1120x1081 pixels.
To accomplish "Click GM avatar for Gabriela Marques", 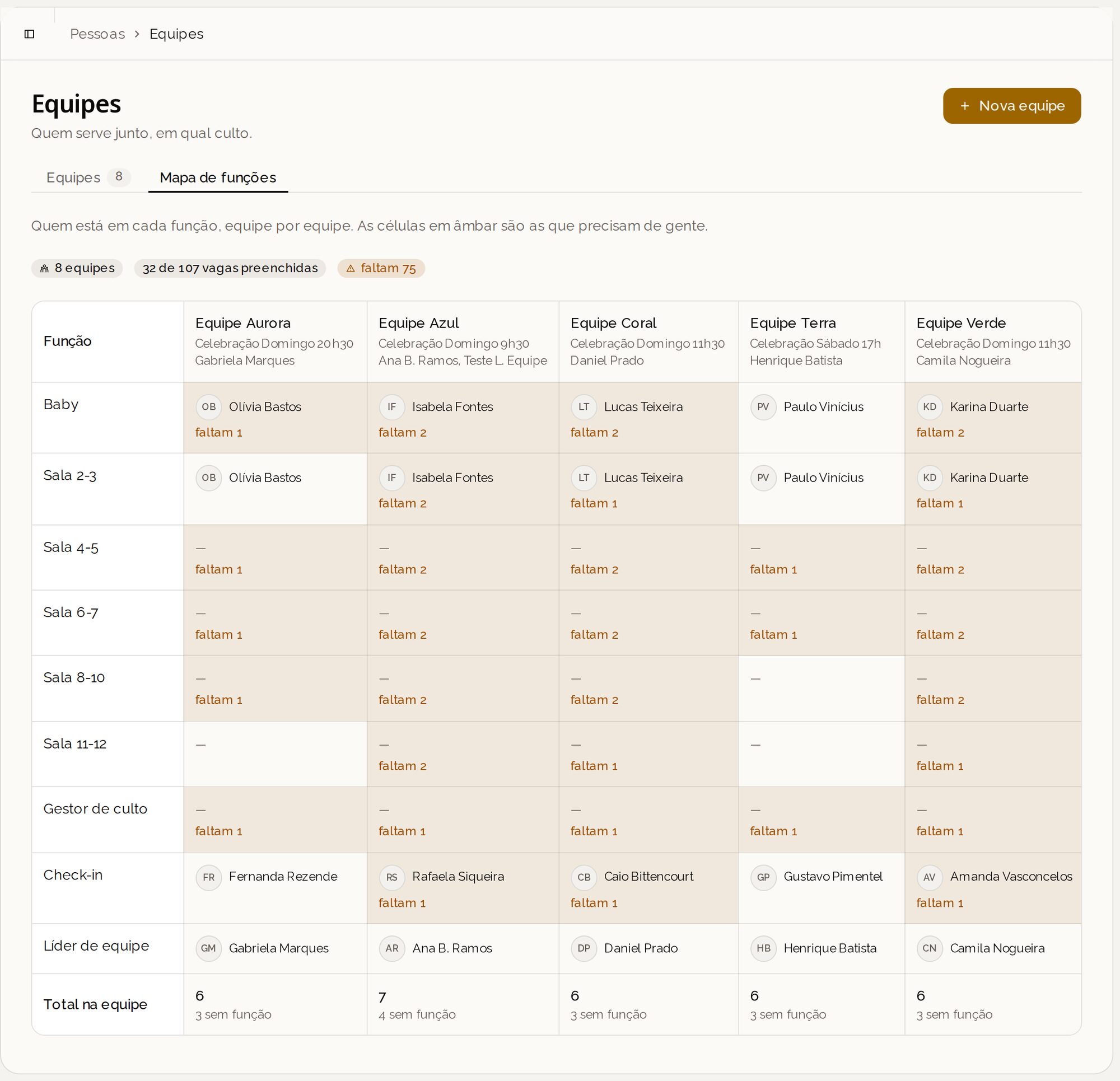I will click(208, 948).
